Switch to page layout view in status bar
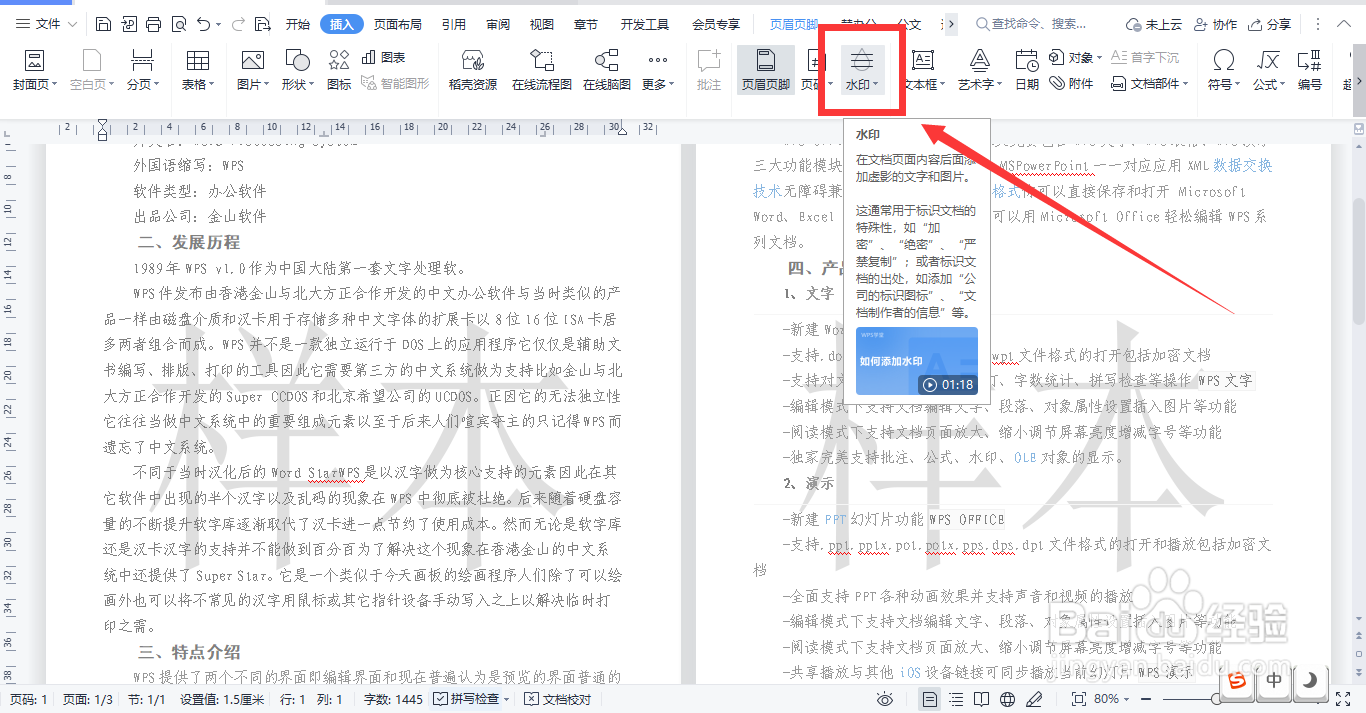This screenshot has height=713, width=1366. [930, 699]
